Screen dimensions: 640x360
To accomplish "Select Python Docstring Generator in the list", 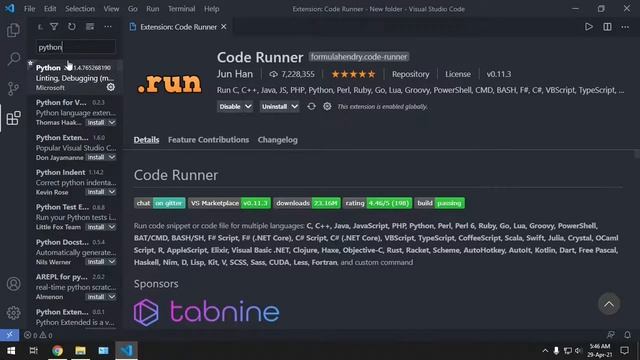I will (x=76, y=251).
